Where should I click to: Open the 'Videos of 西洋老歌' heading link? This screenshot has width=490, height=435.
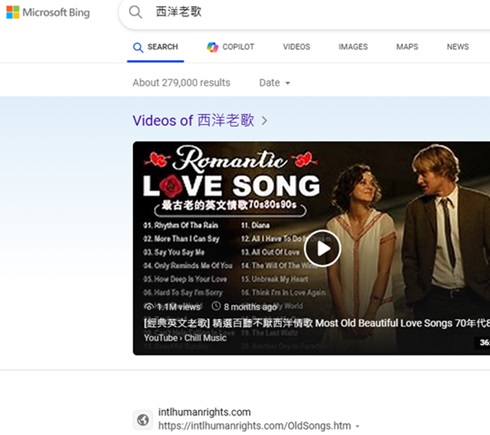[193, 120]
